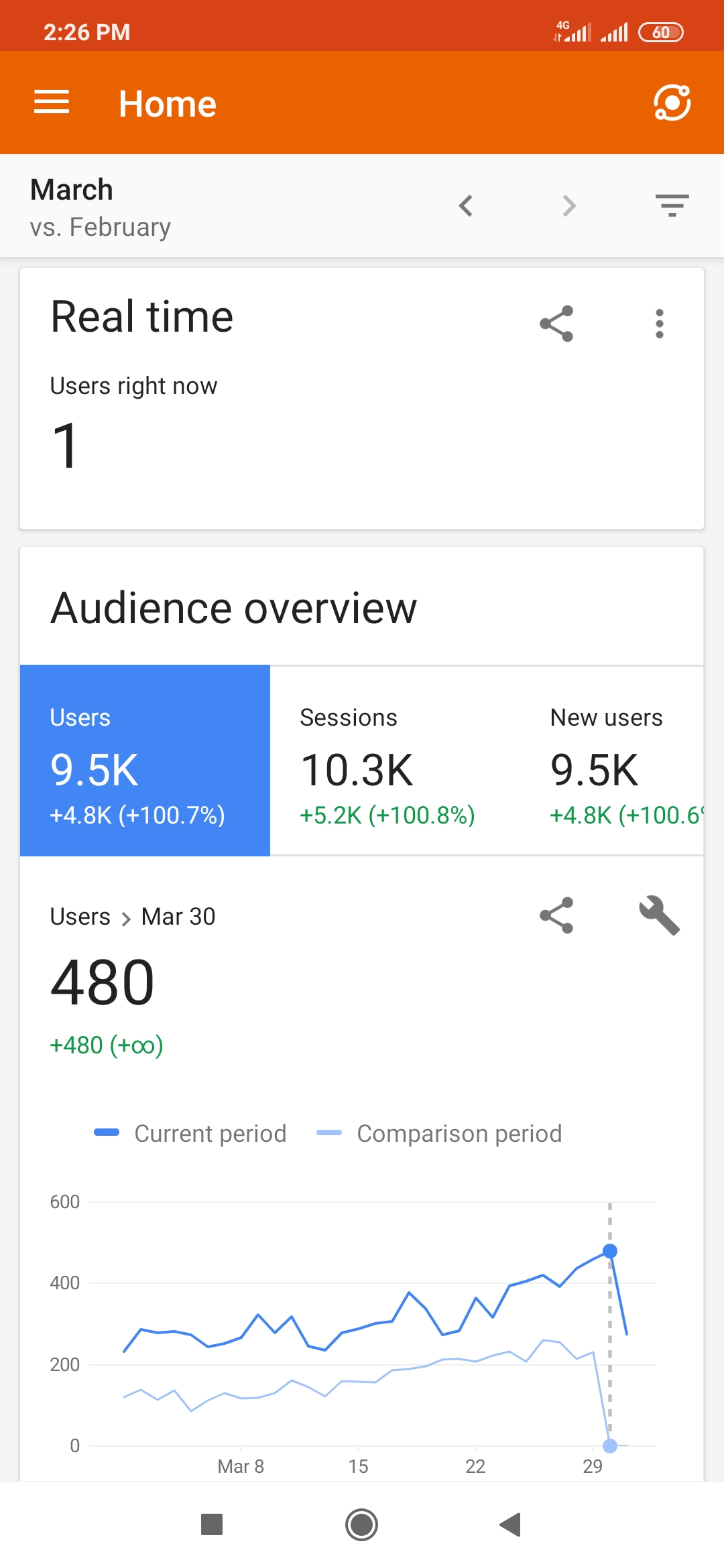The width and height of the screenshot is (724, 1568).
Task: Select the Users metric tab
Action: (145, 761)
